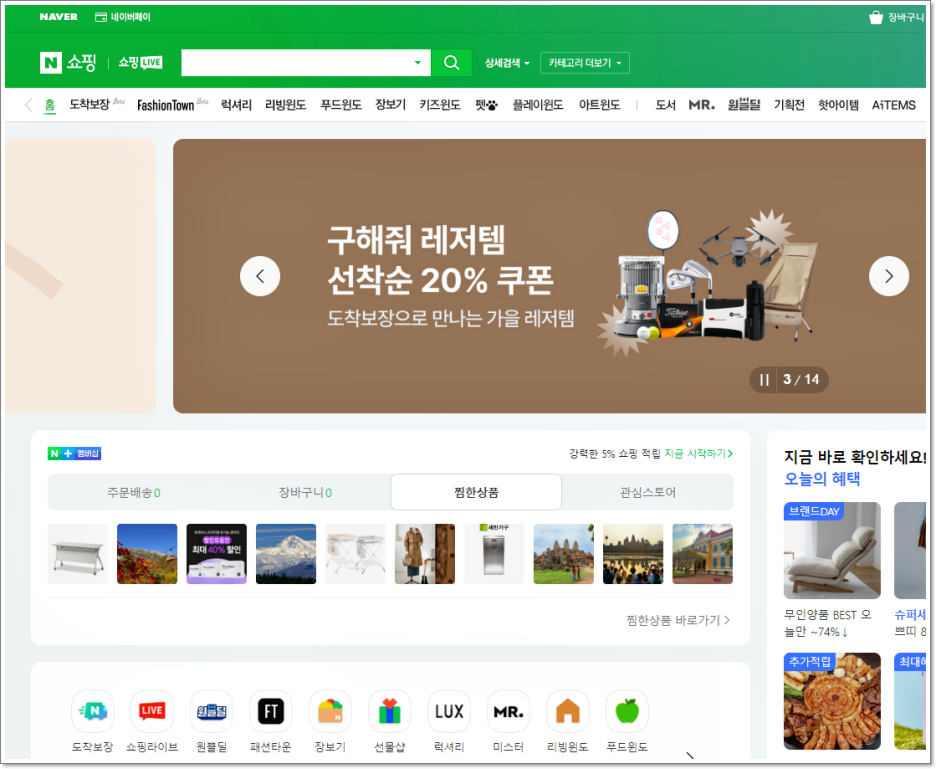Screen dimensions: 936x769
Task: Open the 키즈윈도 menu item
Action: coord(440,105)
